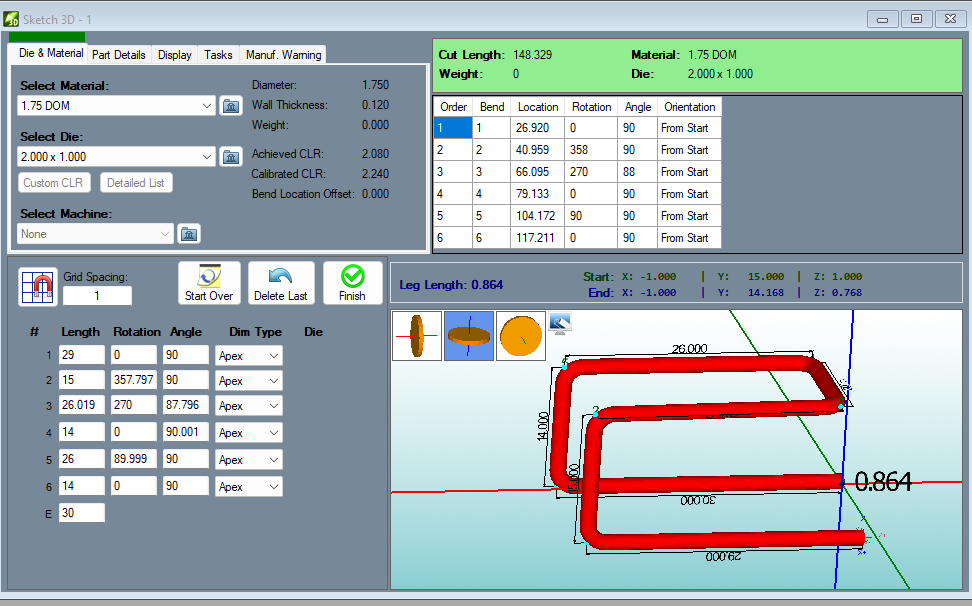This screenshot has height=606, width=972.
Task: Toggle the grid snap magnet icon
Action: click(x=38, y=287)
